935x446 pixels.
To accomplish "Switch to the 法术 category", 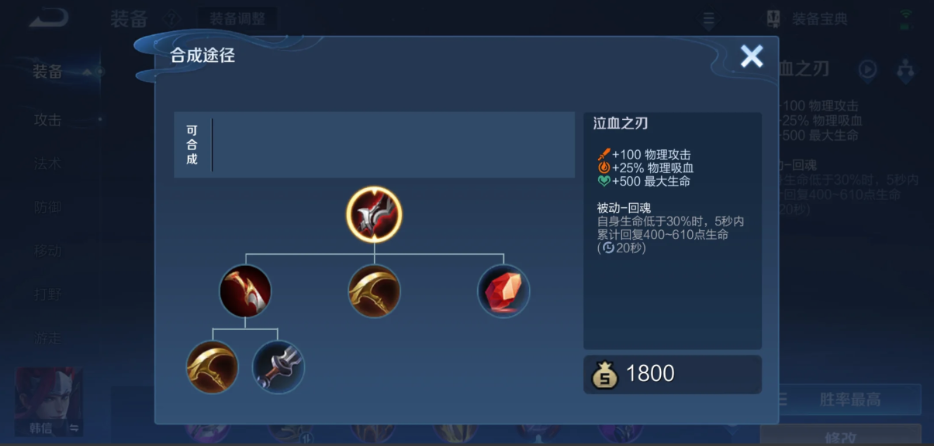I will pos(48,163).
